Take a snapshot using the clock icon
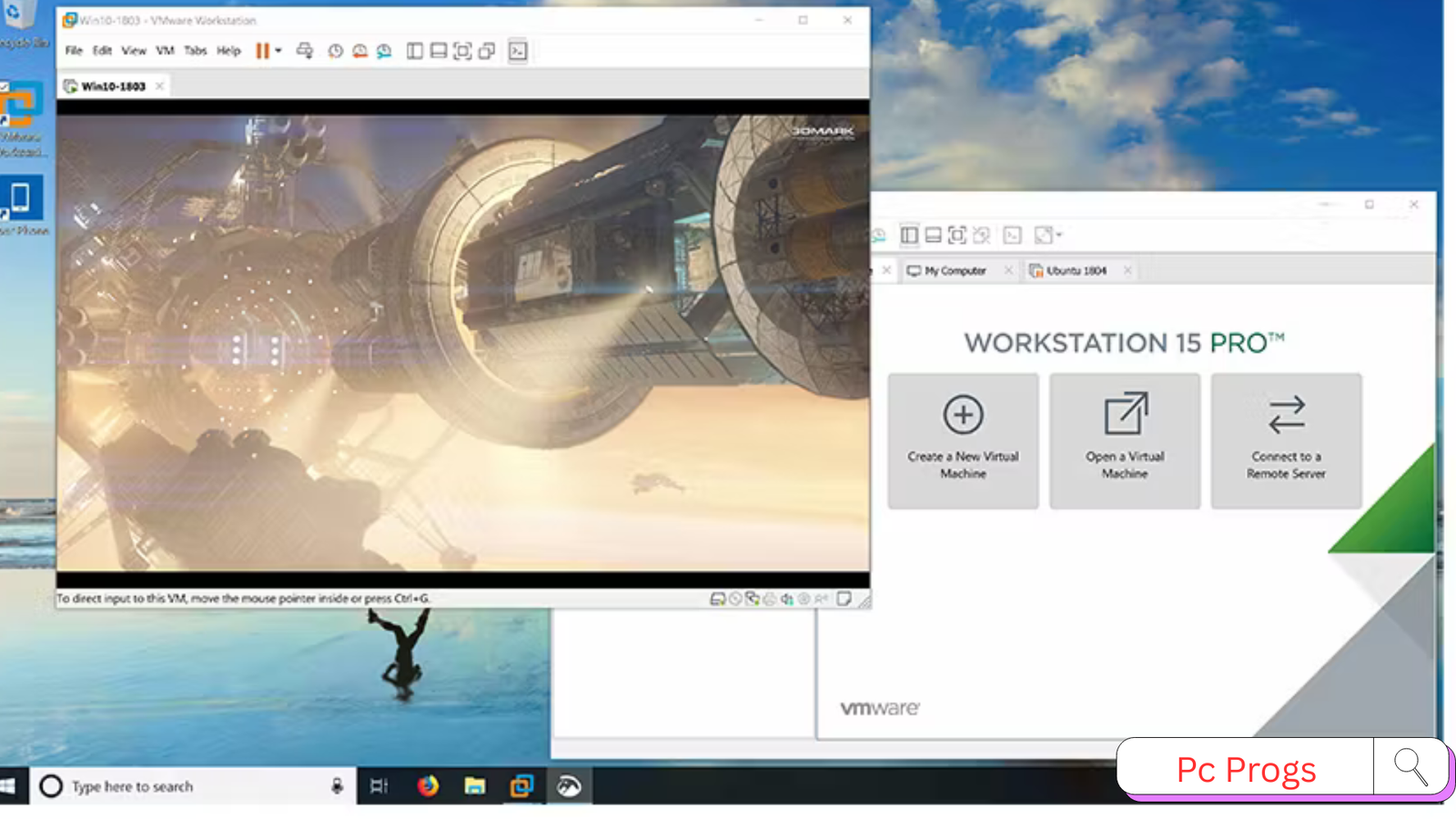 pyautogui.click(x=336, y=51)
